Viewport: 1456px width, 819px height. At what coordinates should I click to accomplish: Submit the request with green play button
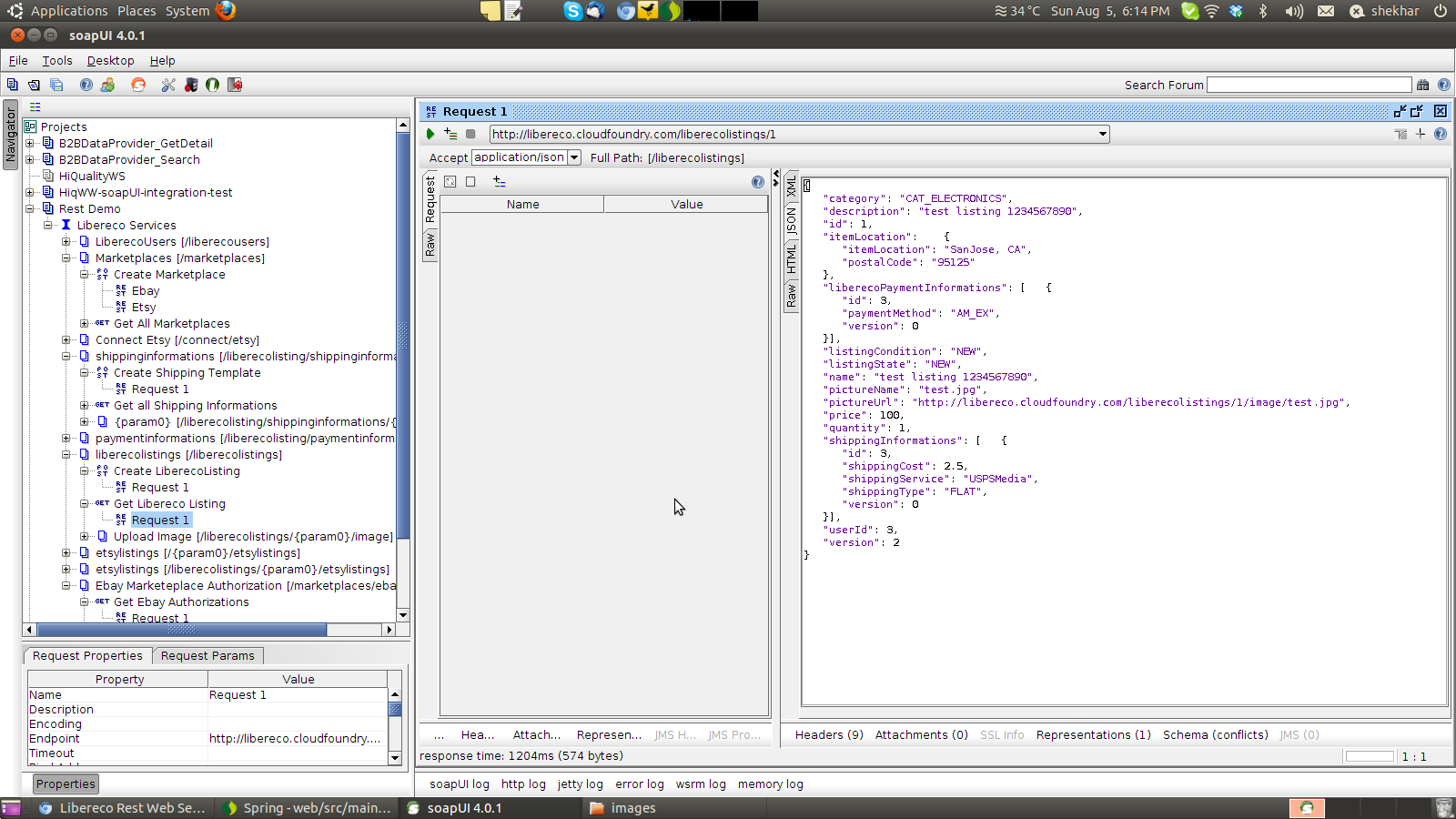point(430,134)
